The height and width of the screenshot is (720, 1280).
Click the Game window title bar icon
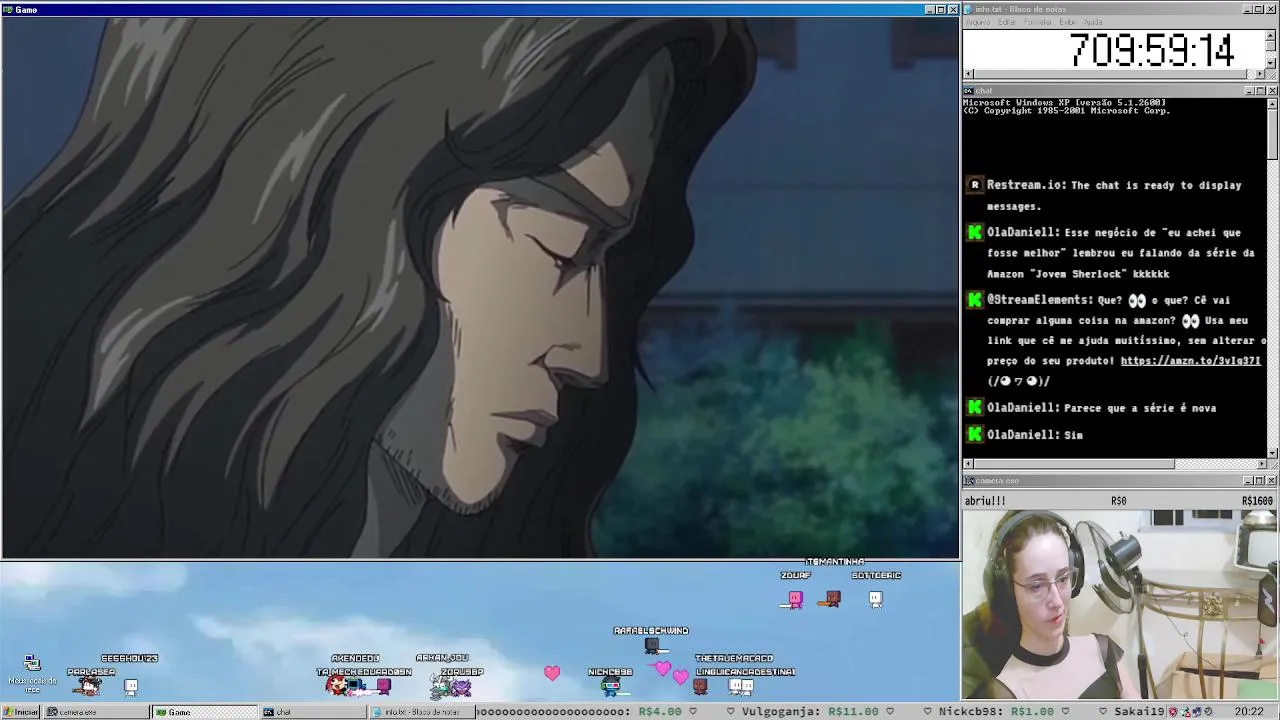[8, 9]
